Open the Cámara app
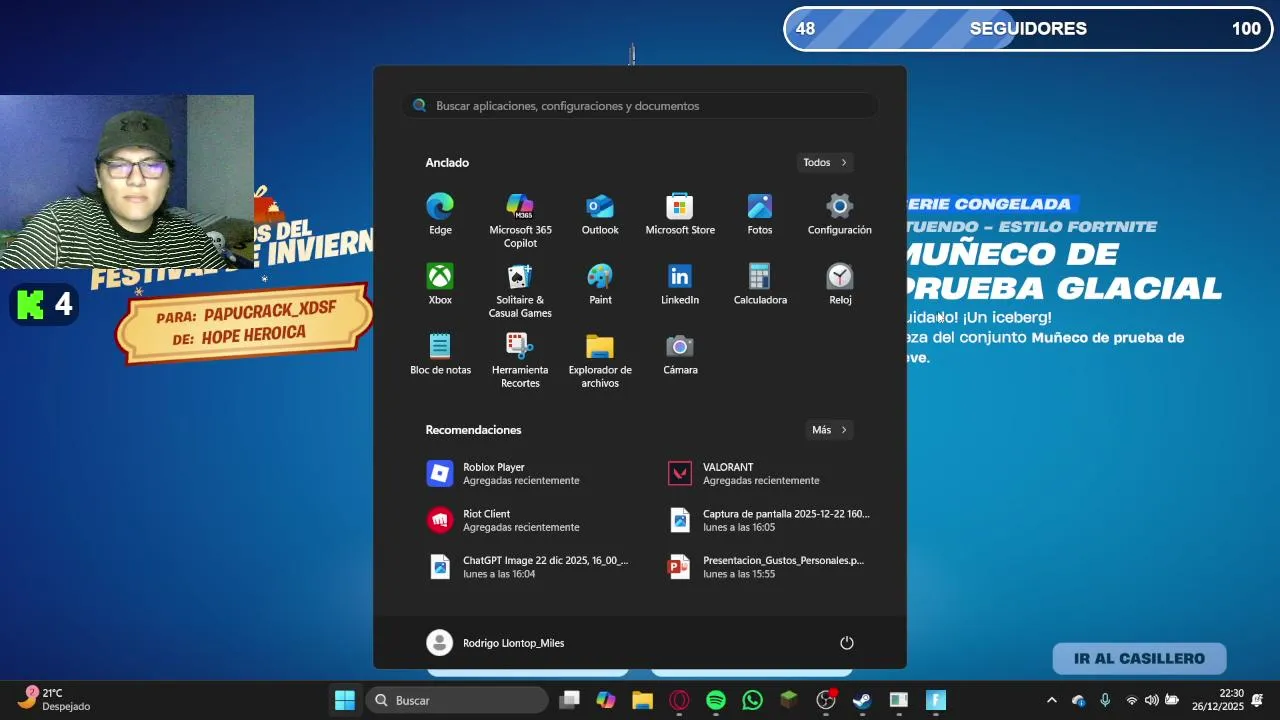The height and width of the screenshot is (720, 1280). tap(680, 355)
